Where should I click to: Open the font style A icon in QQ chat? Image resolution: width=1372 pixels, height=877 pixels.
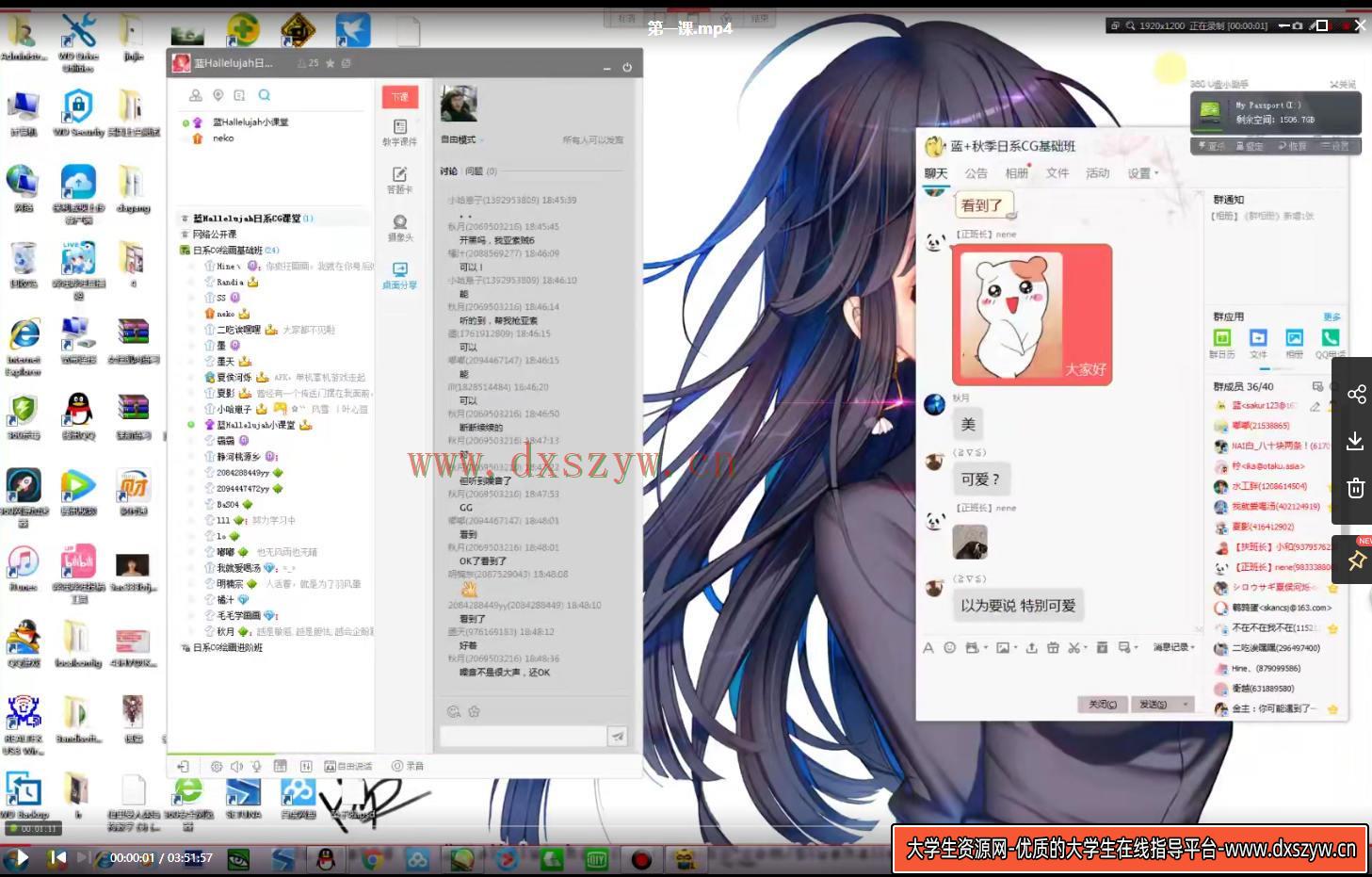coord(928,647)
